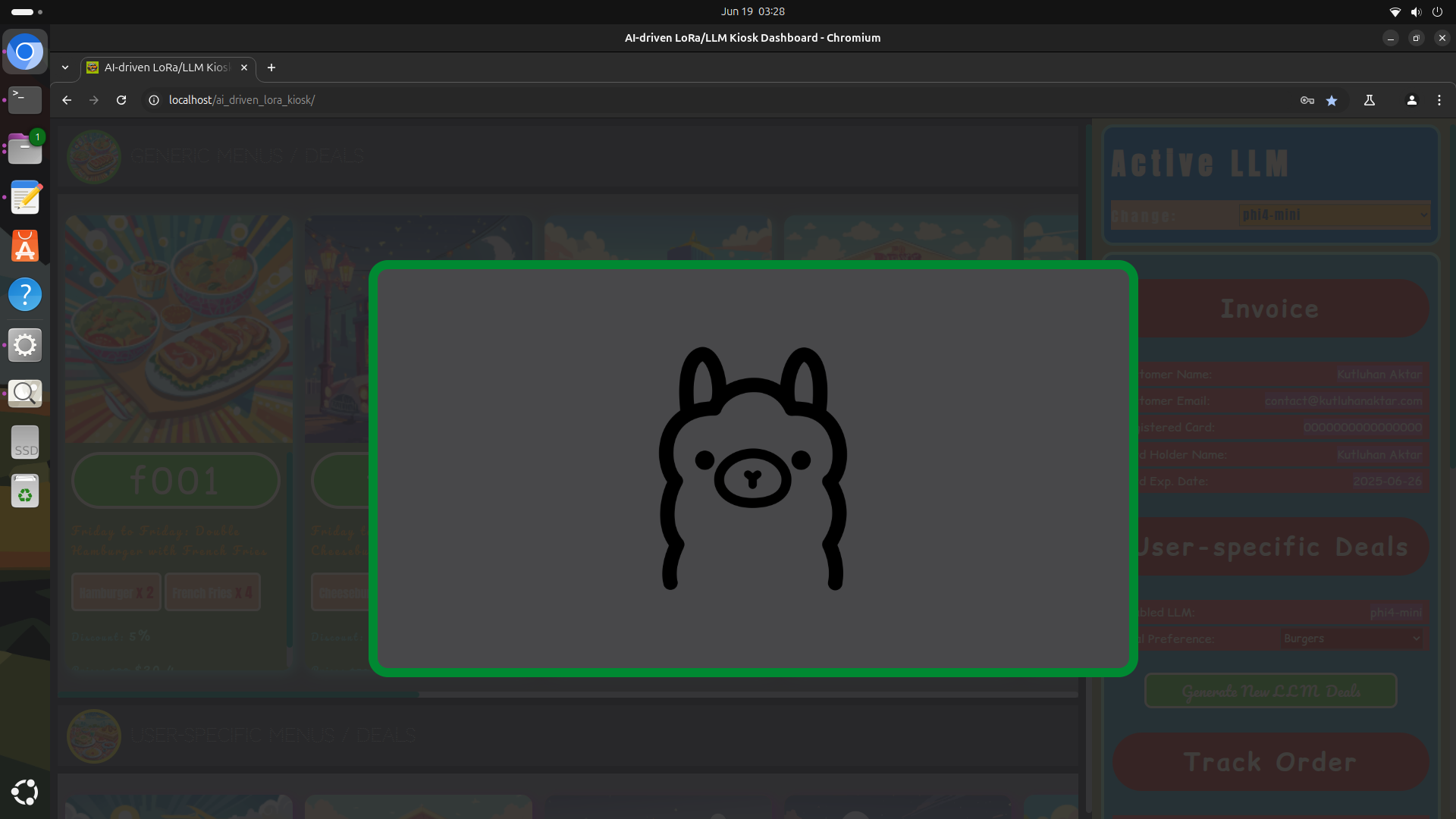Open saved passwords key icon
This screenshot has height=819, width=1456.
tap(1307, 100)
